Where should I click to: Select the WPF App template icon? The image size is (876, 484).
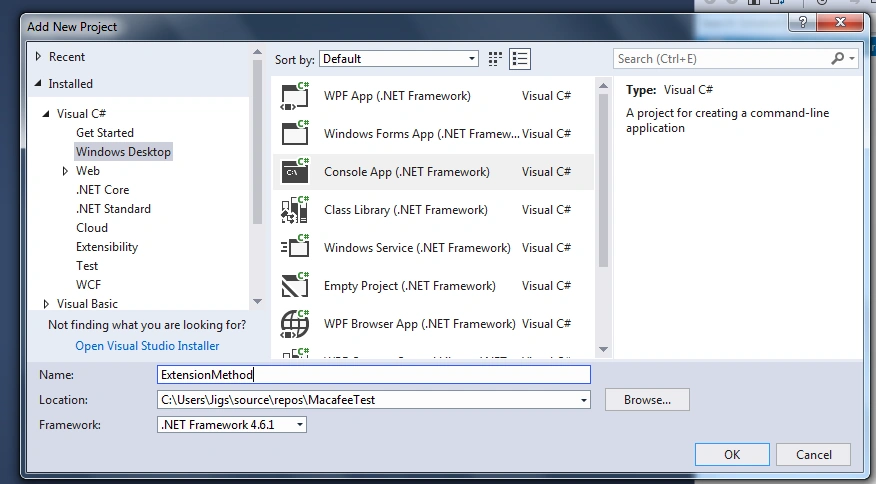pyautogui.click(x=295, y=96)
